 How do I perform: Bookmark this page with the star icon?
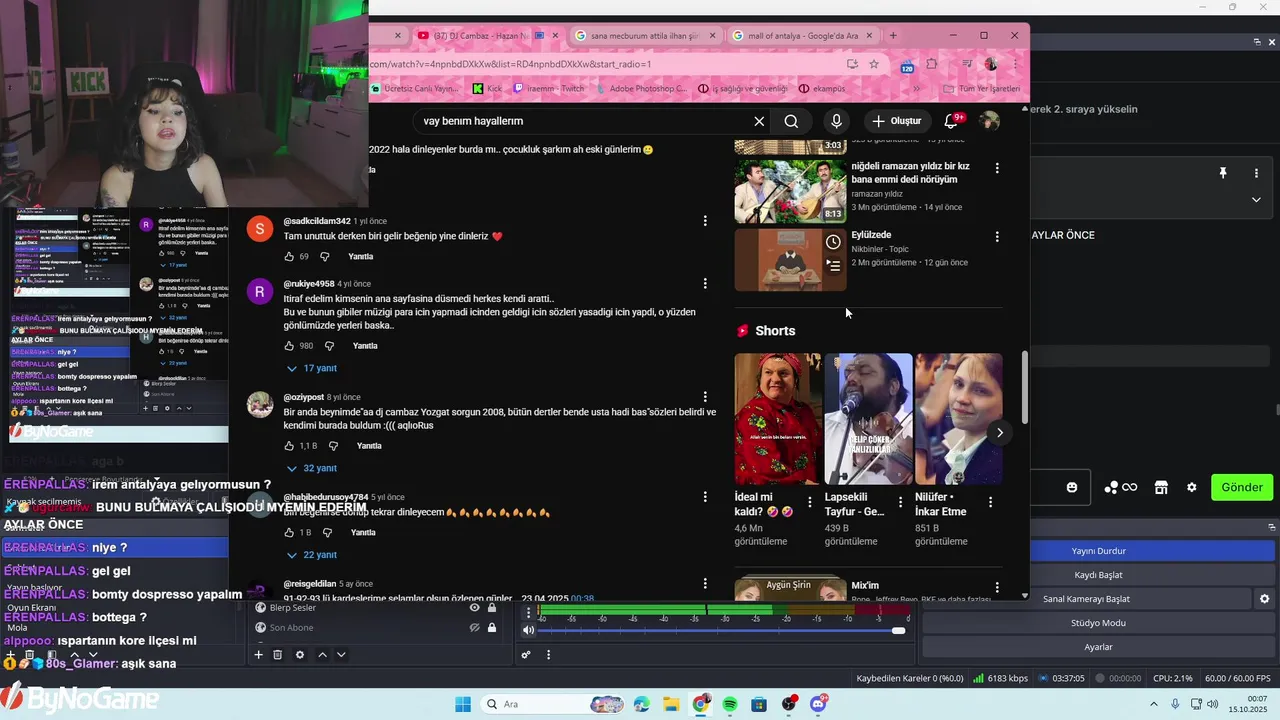874,64
